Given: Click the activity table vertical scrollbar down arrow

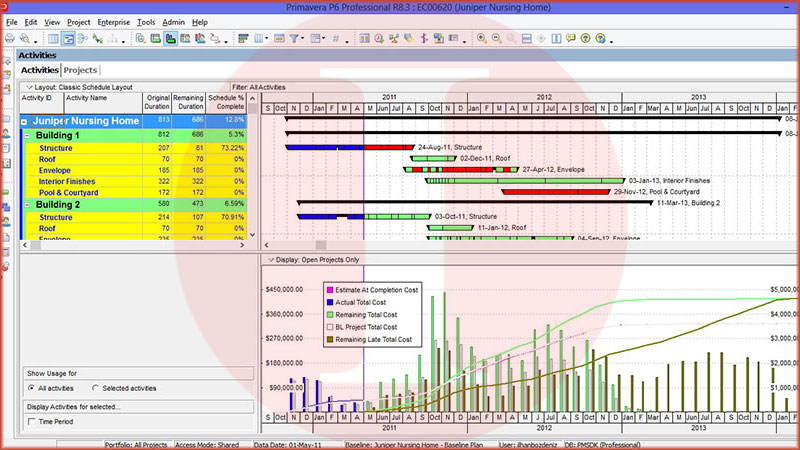Looking at the screenshot, I should pyautogui.click(x=252, y=235).
